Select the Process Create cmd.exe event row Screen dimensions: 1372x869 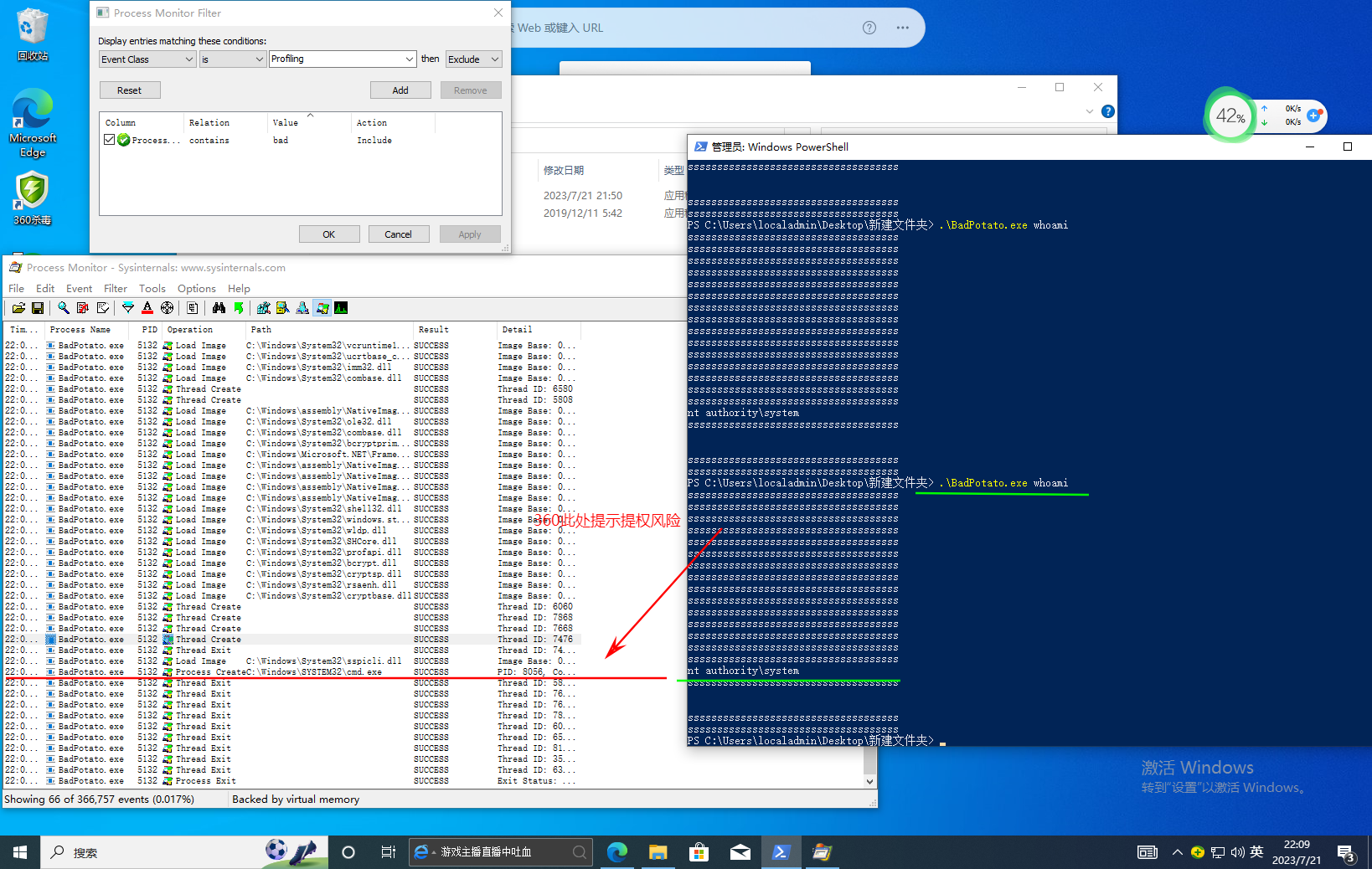tap(291, 671)
